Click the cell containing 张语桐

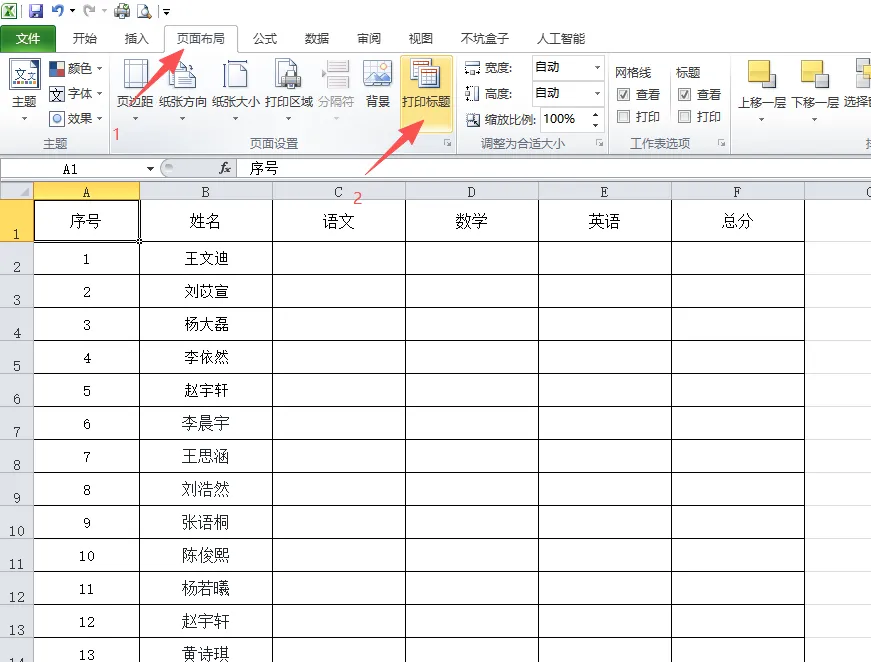coord(206,523)
